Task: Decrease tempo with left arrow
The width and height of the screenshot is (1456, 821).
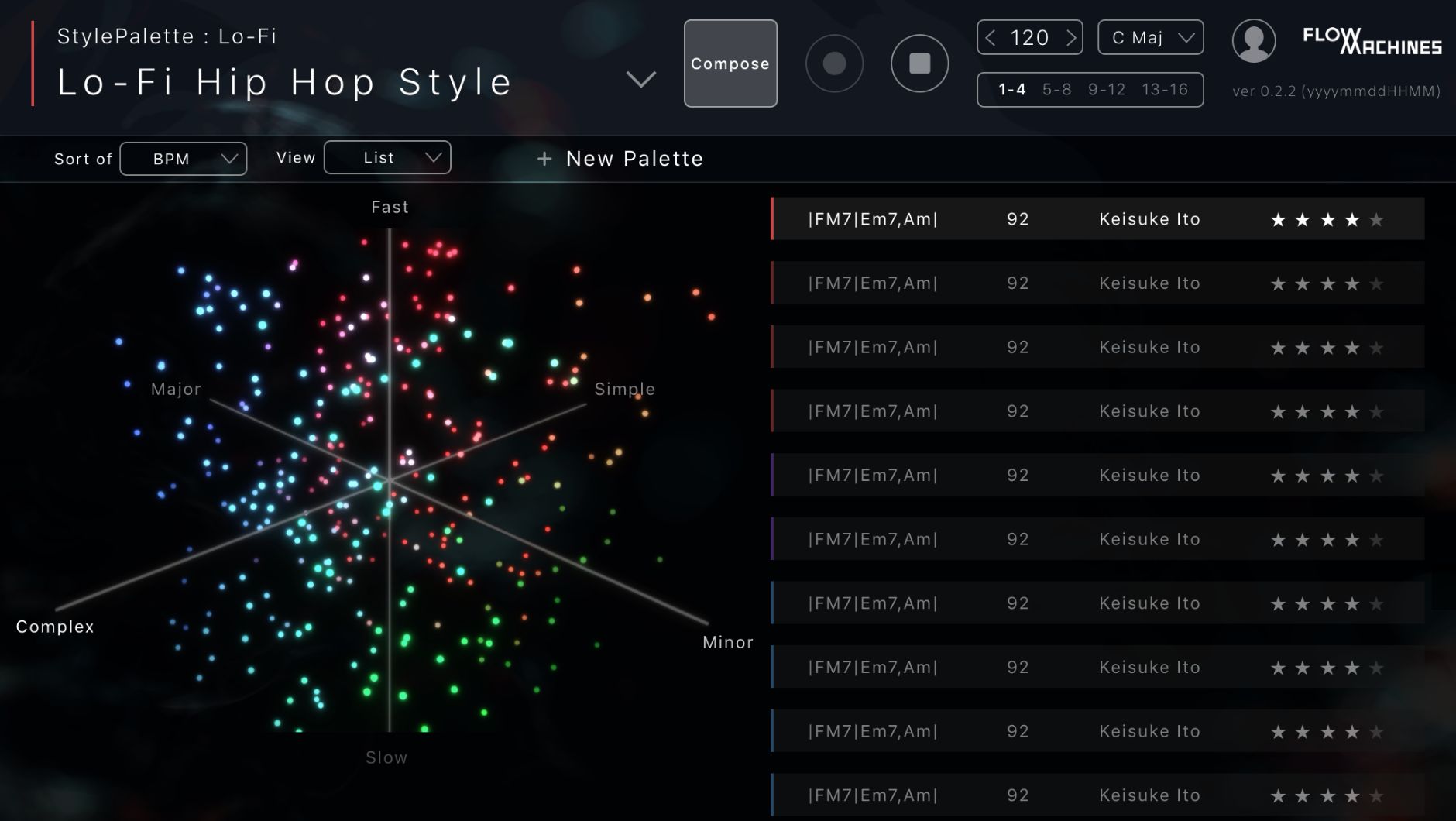Action: pyautogui.click(x=991, y=38)
